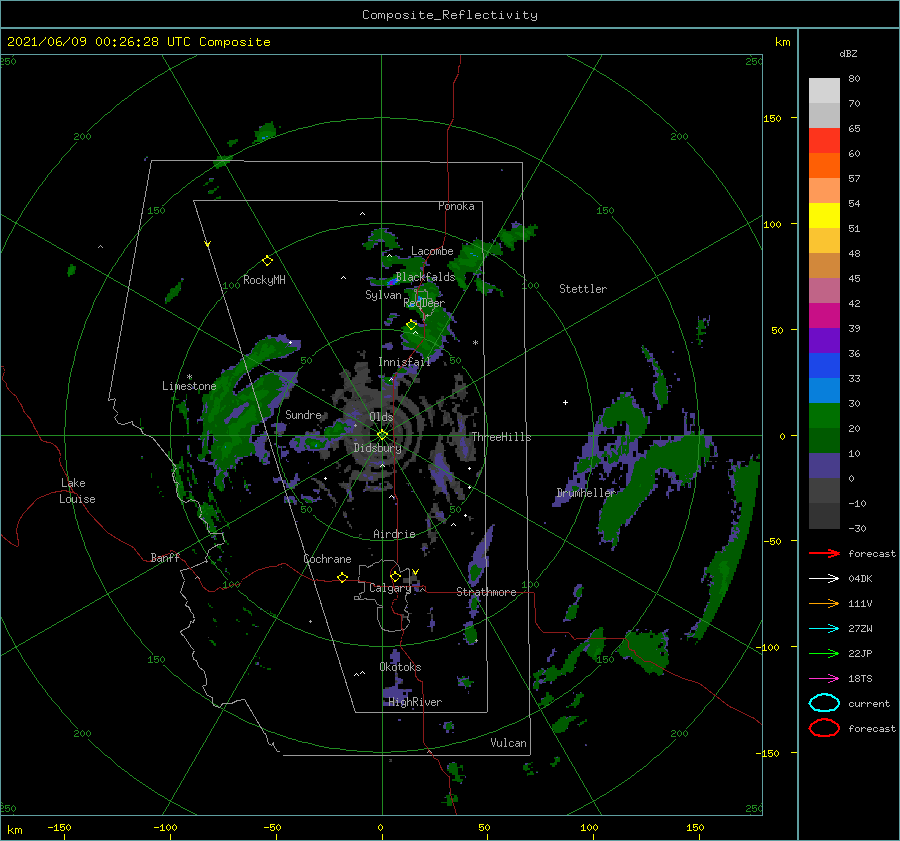
Task: Click the Okotoks town label
Action: point(400,667)
